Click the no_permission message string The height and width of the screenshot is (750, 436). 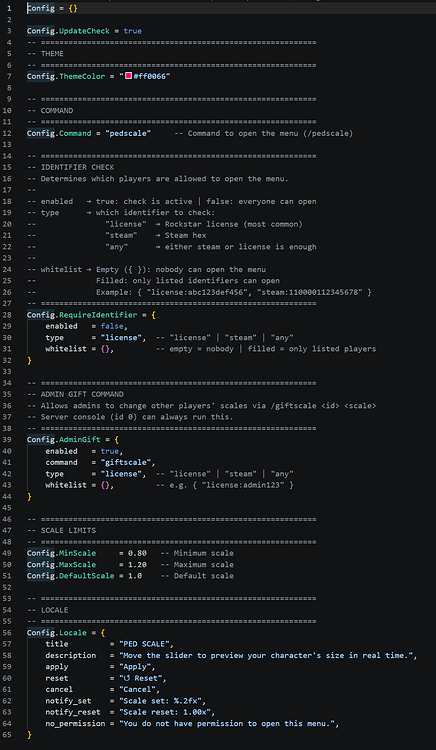(x=229, y=724)
